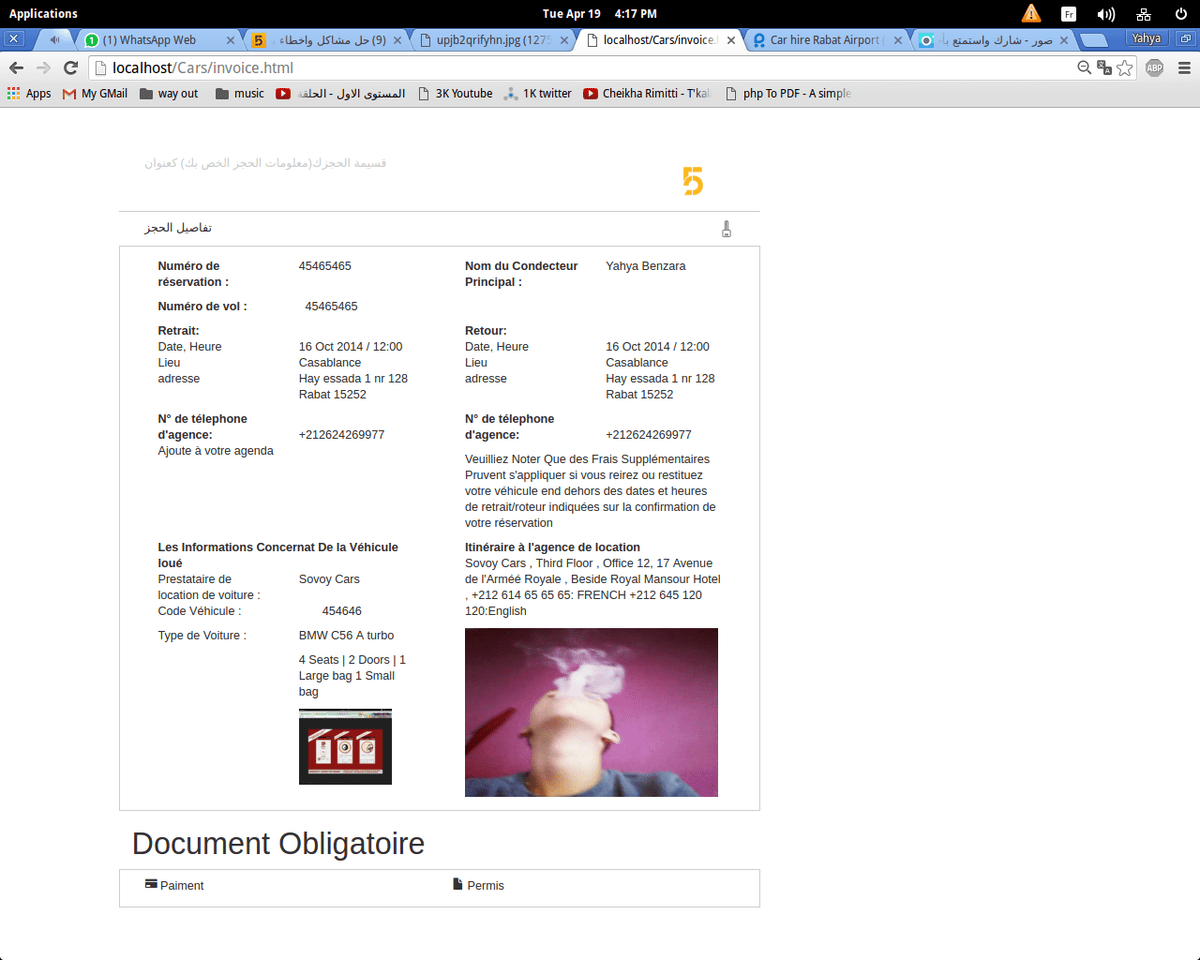
Task: Click the audio speaker icon on the first tab
Action: pos(55,40)
